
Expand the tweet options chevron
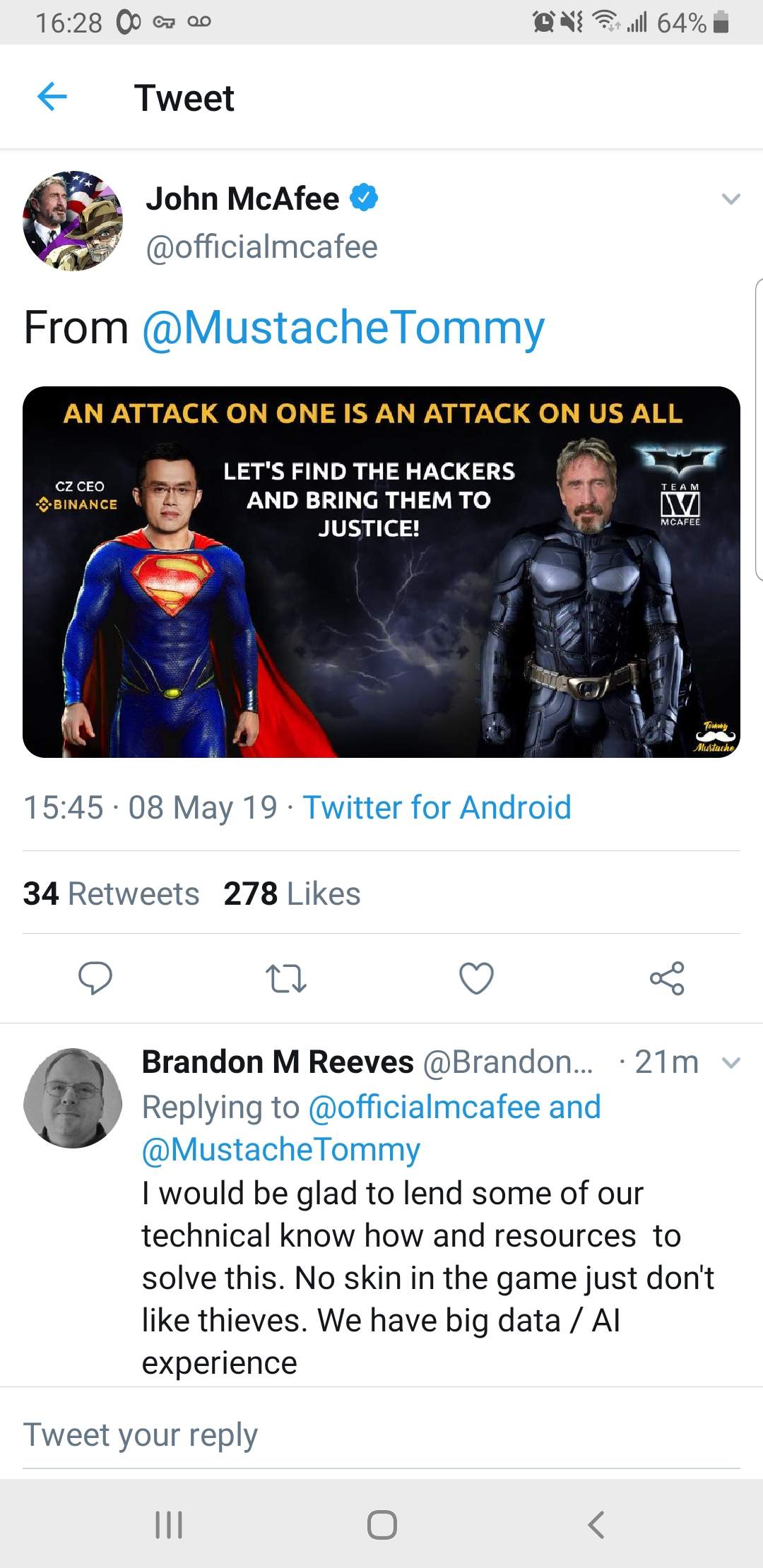click(731, 199)
